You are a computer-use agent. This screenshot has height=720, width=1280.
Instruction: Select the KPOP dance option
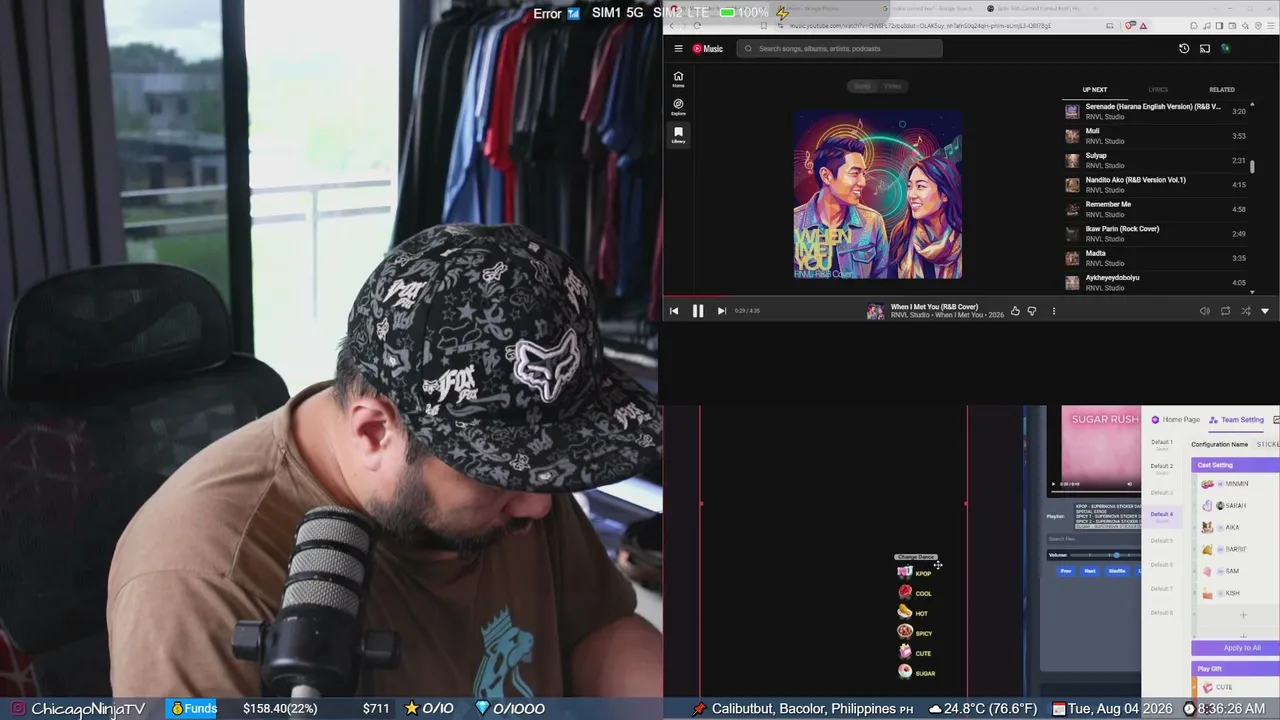[x=915, y=573]
